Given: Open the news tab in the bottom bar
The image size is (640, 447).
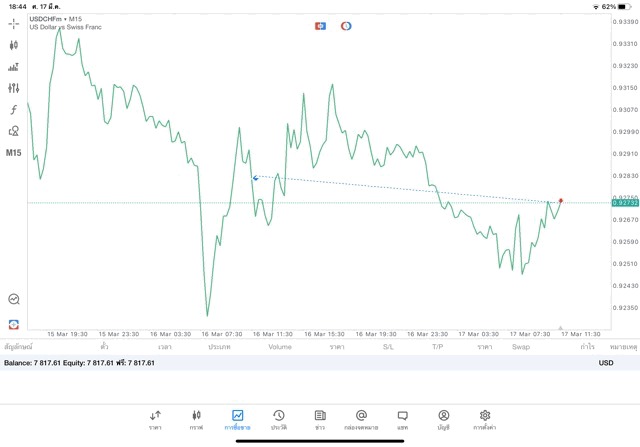Looking at the screenshot, I should pyautogui.click(x=320, y=420).
